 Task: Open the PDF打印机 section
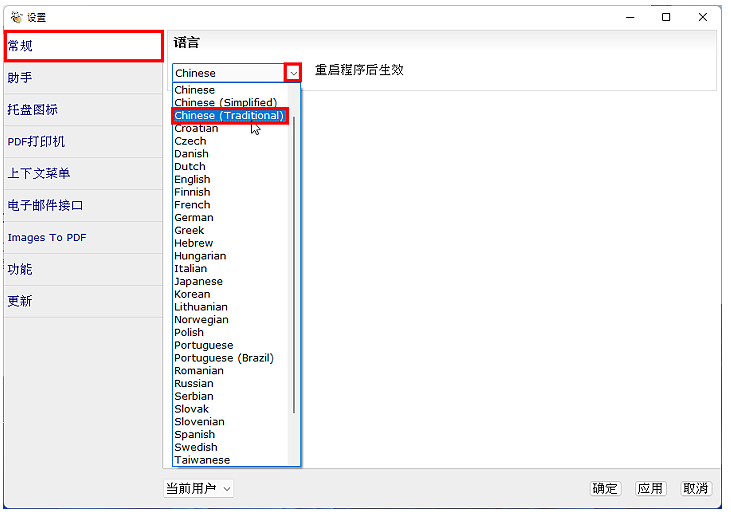tap(83, 141)
